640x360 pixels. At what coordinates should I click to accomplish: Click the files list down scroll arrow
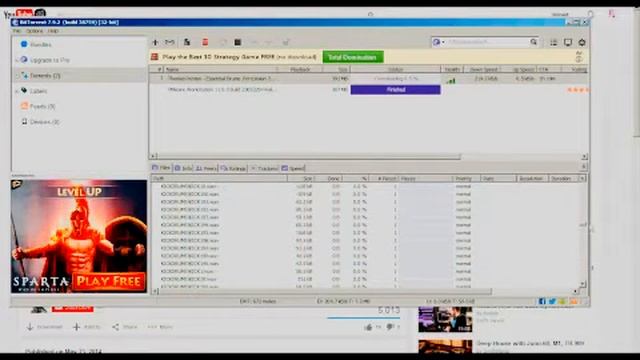pyautogui.click(x=583, y=284)
